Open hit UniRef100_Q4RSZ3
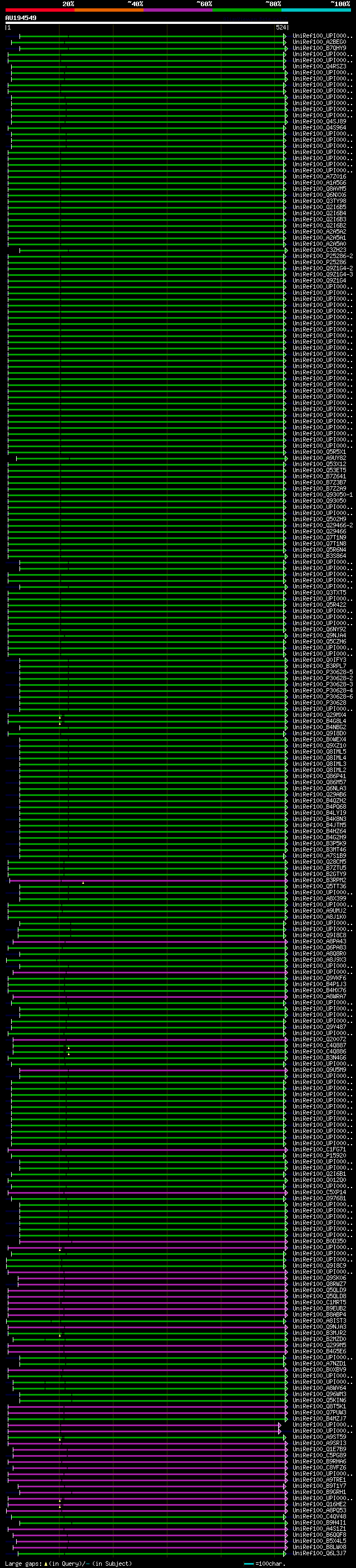 click(319, 67)
